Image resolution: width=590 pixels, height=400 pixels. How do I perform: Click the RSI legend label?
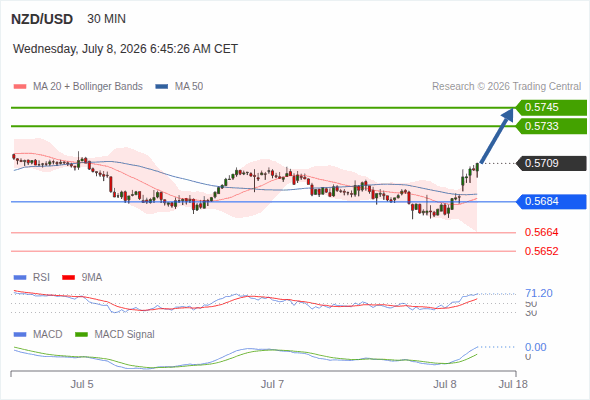click(x=41, y=278)
